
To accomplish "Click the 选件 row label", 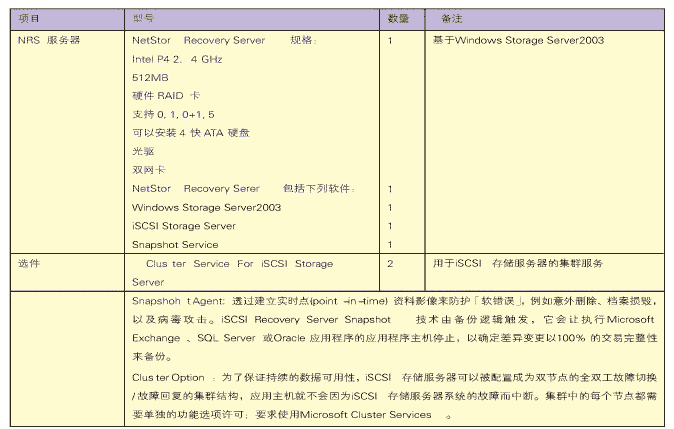I will 30,263.
